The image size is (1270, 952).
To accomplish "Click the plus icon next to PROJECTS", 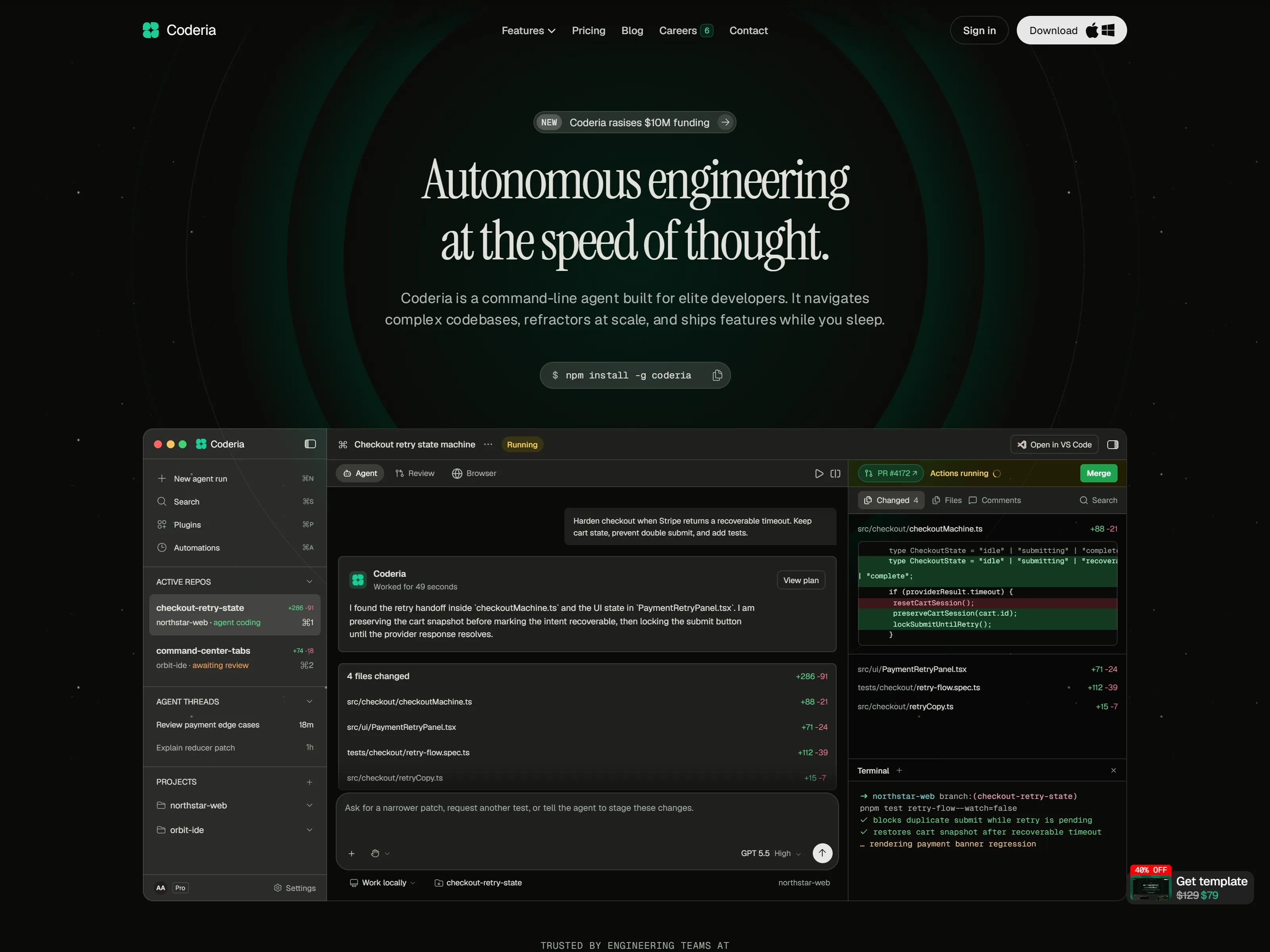I will click(x=310, y=782).
